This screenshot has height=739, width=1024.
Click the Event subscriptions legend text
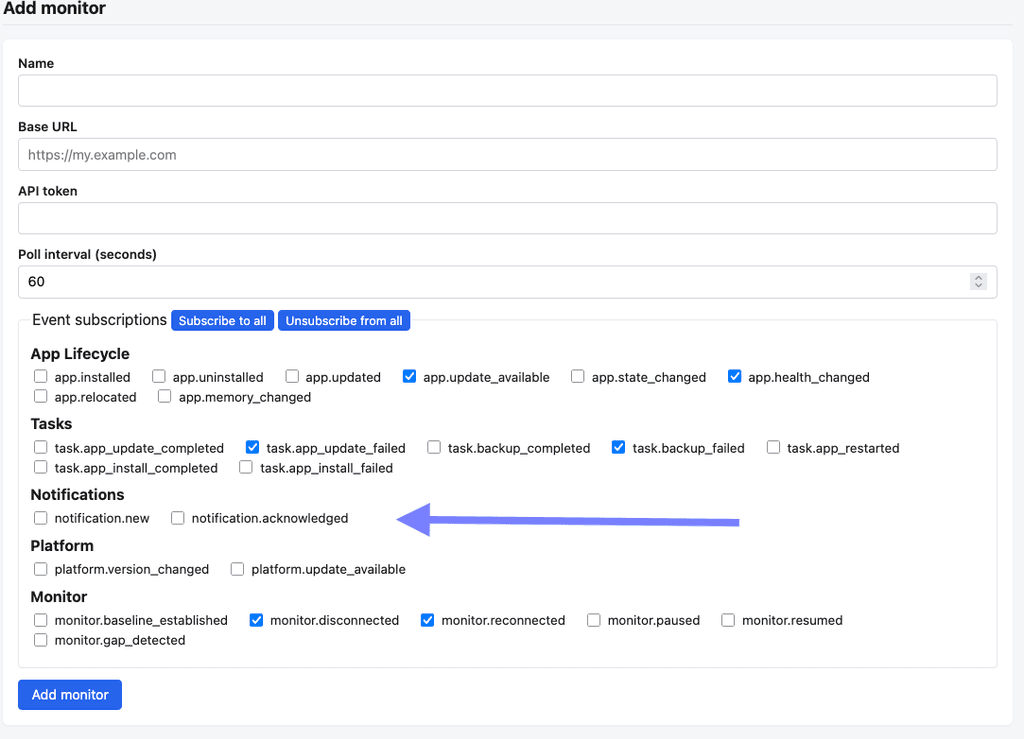[x=99, y=320]
